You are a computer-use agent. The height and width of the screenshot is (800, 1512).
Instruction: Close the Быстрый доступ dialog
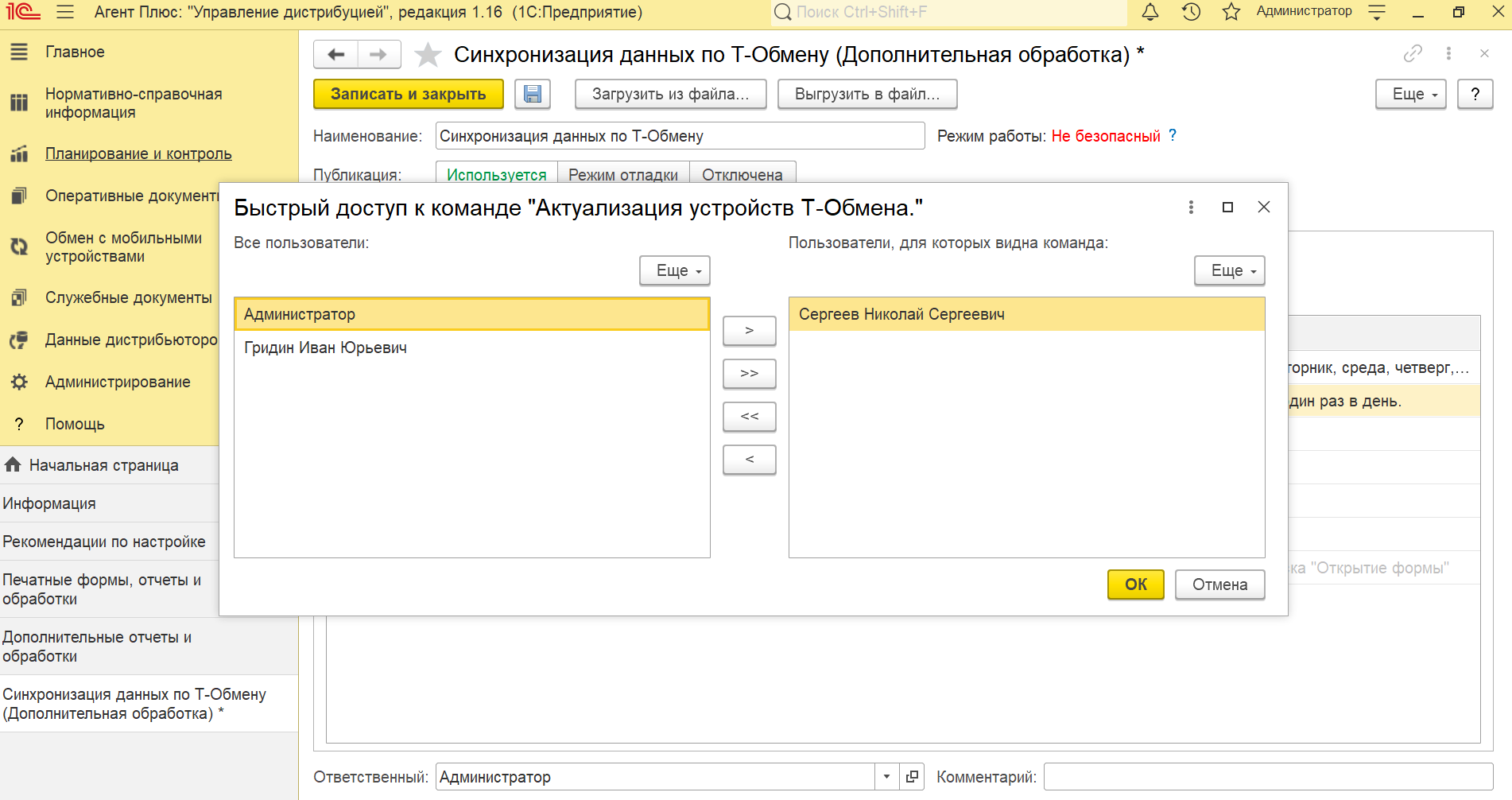[1264, 207]
